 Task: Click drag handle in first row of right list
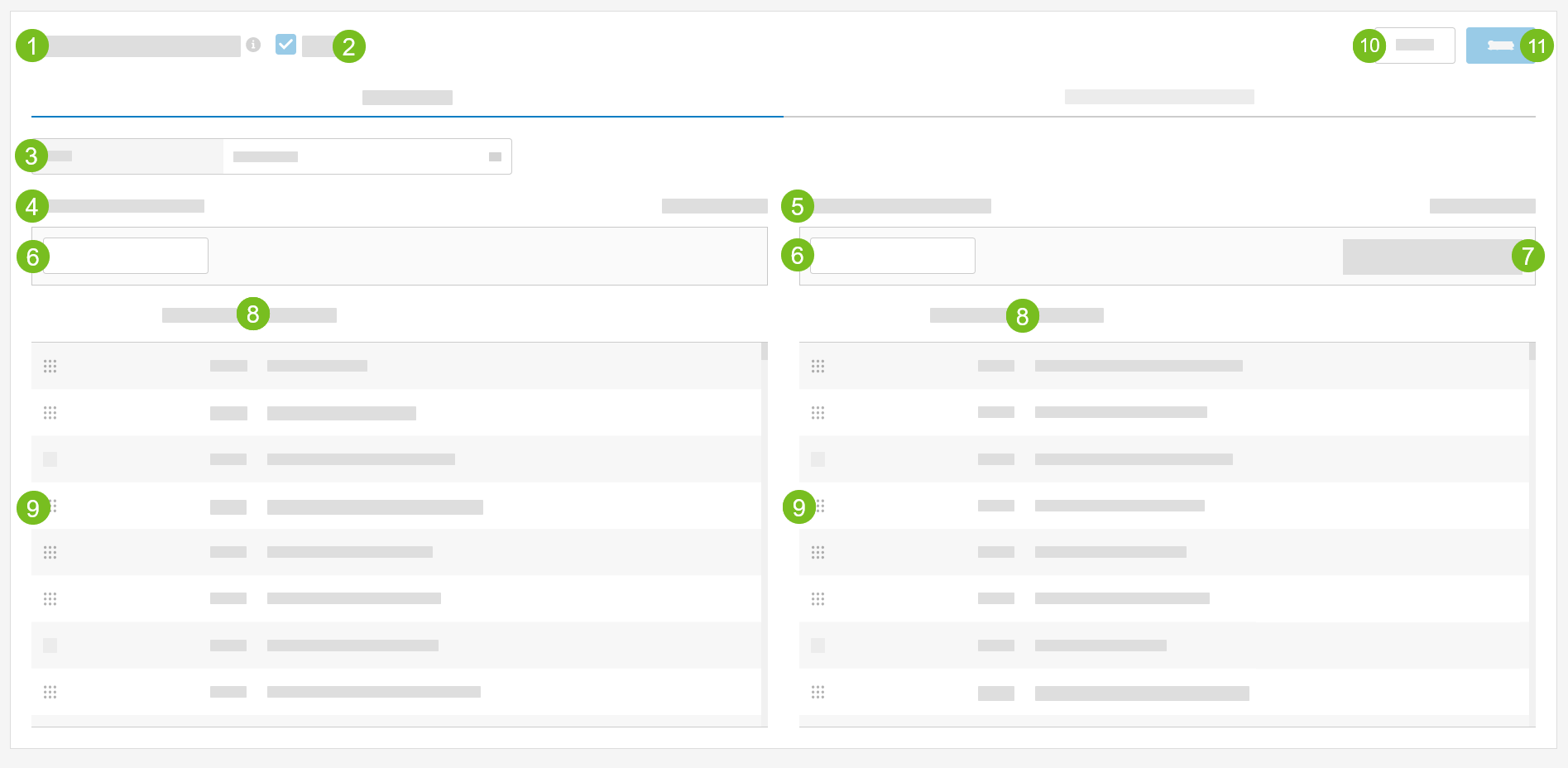[x=818, y=366]
